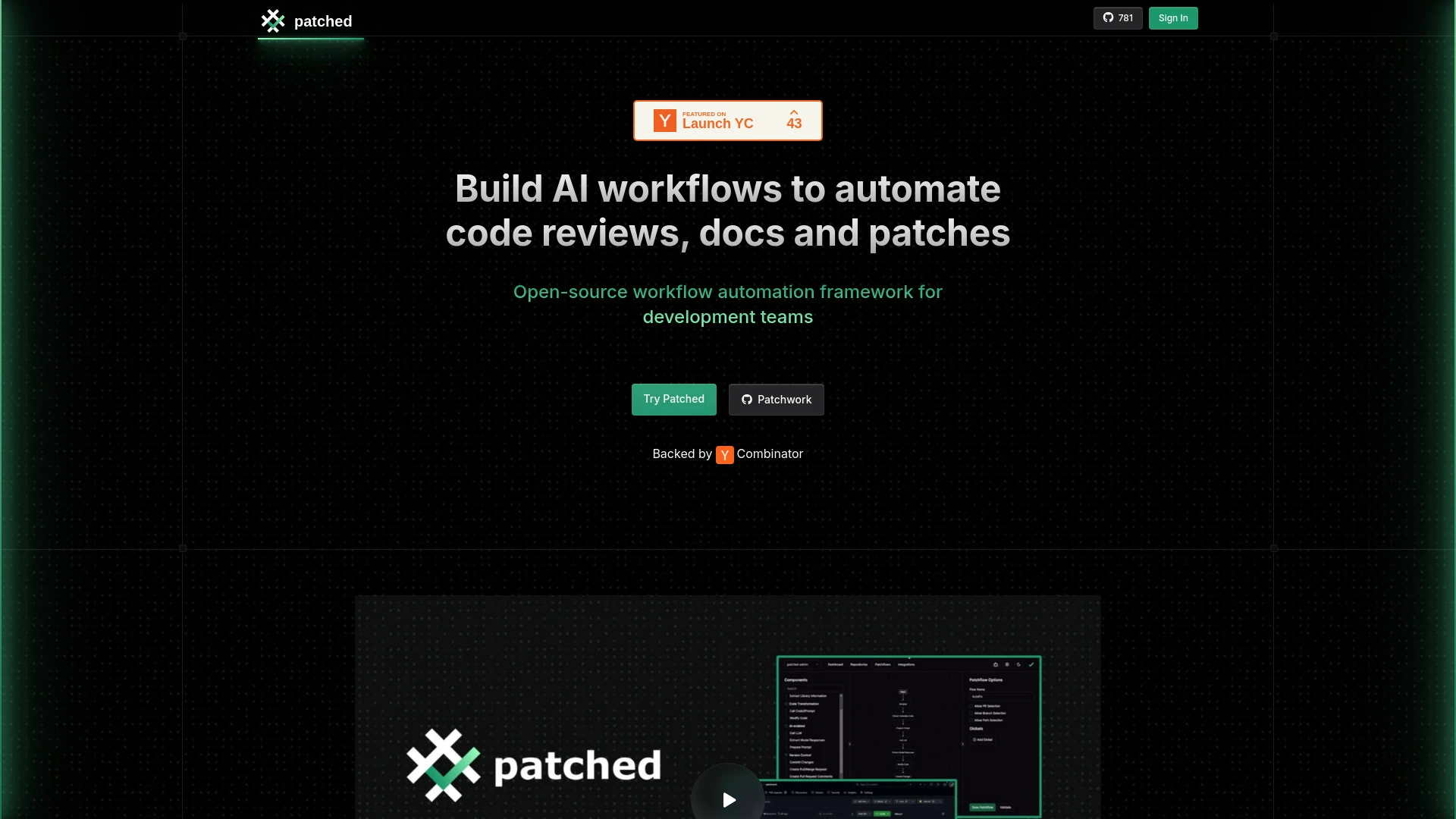Open the Integrations tab

[906, 664]
